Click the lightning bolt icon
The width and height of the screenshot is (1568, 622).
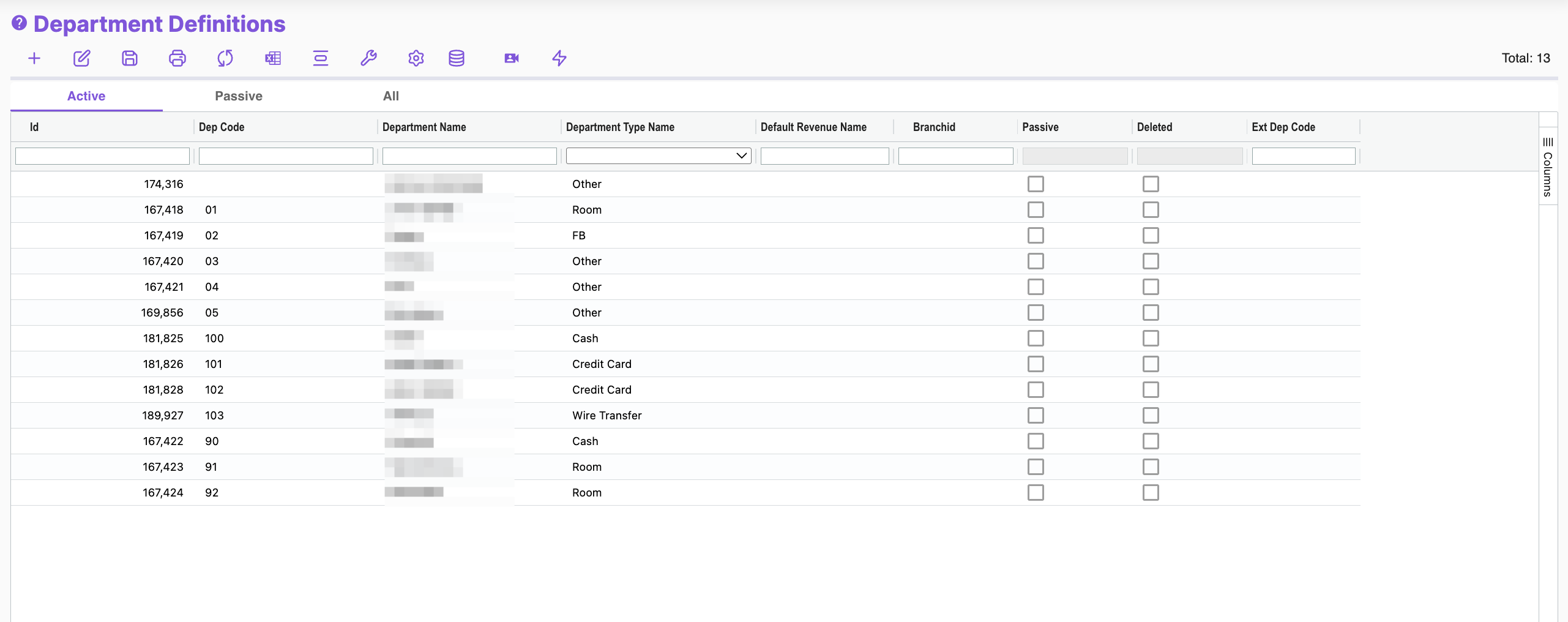[x=559, y=58]
